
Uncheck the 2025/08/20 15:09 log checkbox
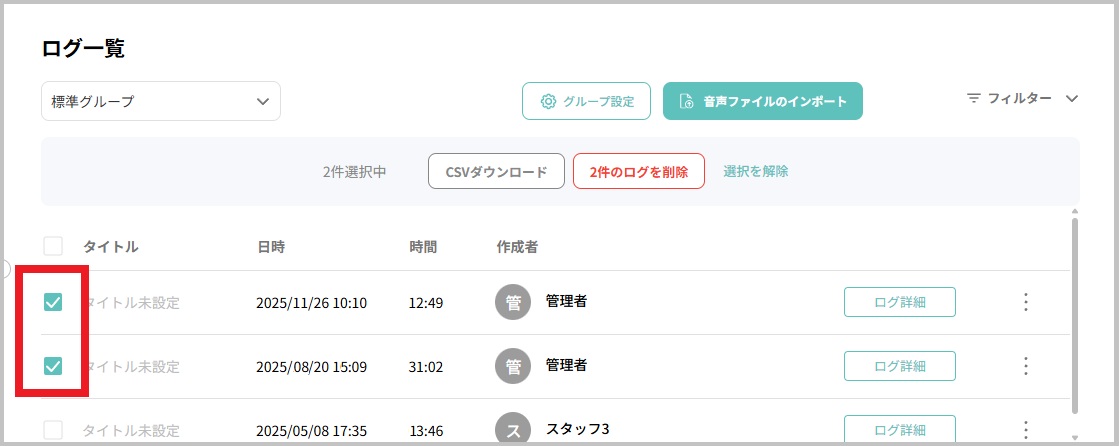coord(53,366)
